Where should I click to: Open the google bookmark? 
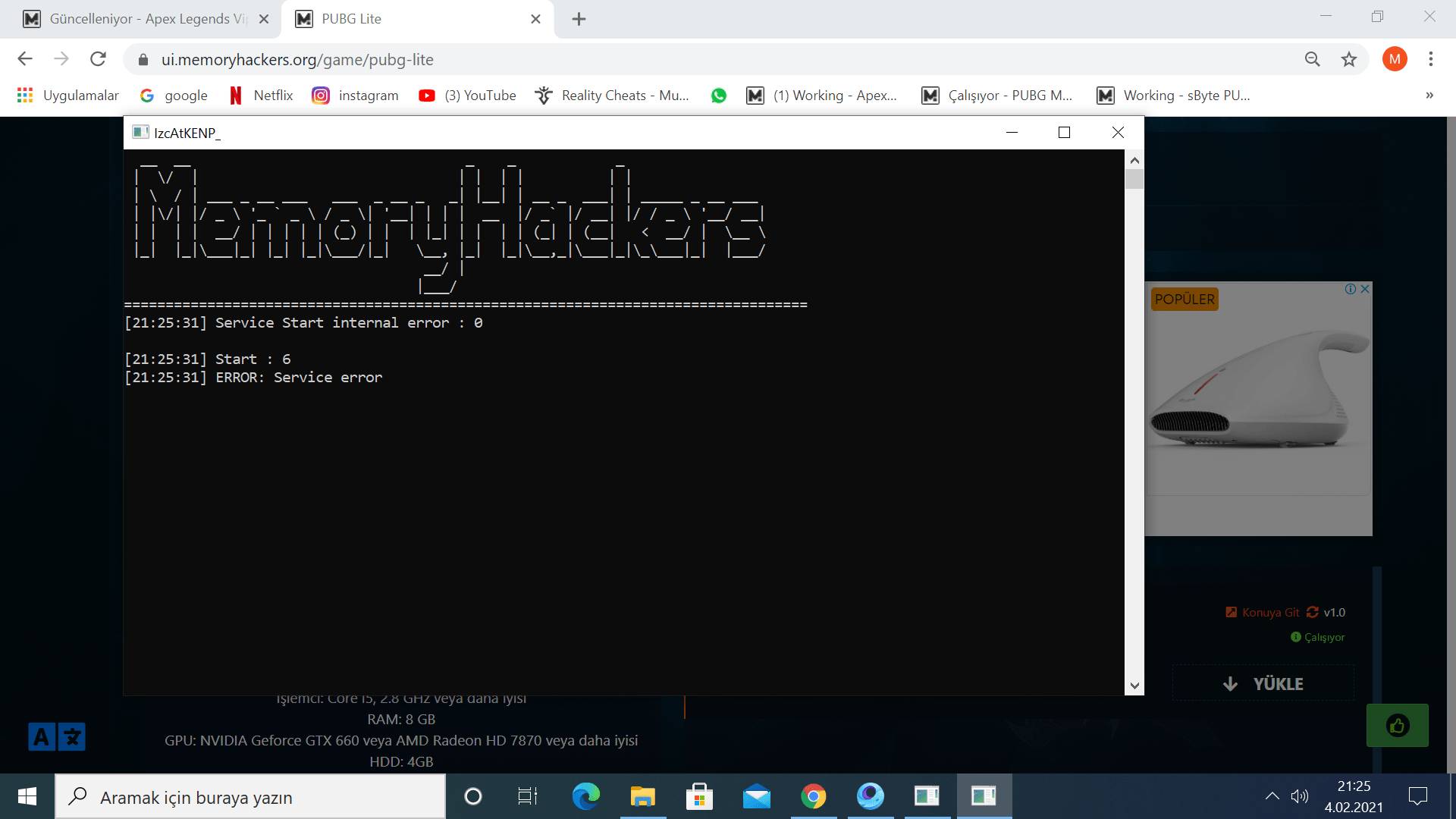pos(174,96)
